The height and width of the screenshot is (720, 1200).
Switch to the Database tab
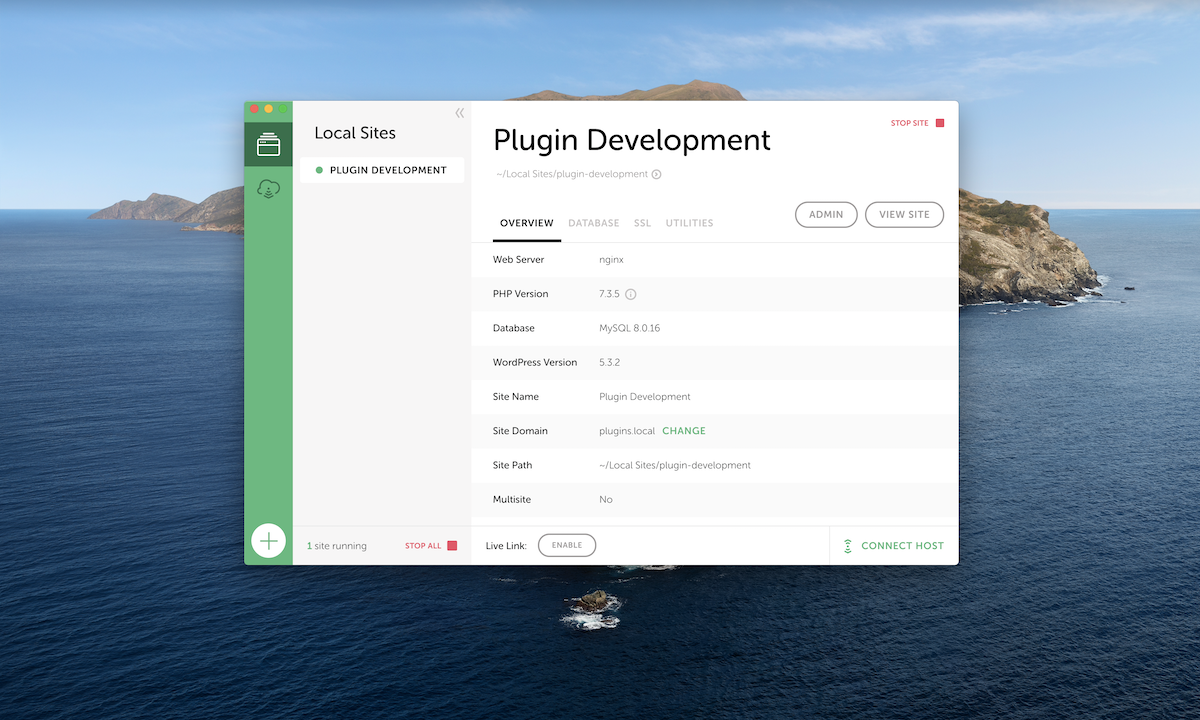[x=594, y=223]
